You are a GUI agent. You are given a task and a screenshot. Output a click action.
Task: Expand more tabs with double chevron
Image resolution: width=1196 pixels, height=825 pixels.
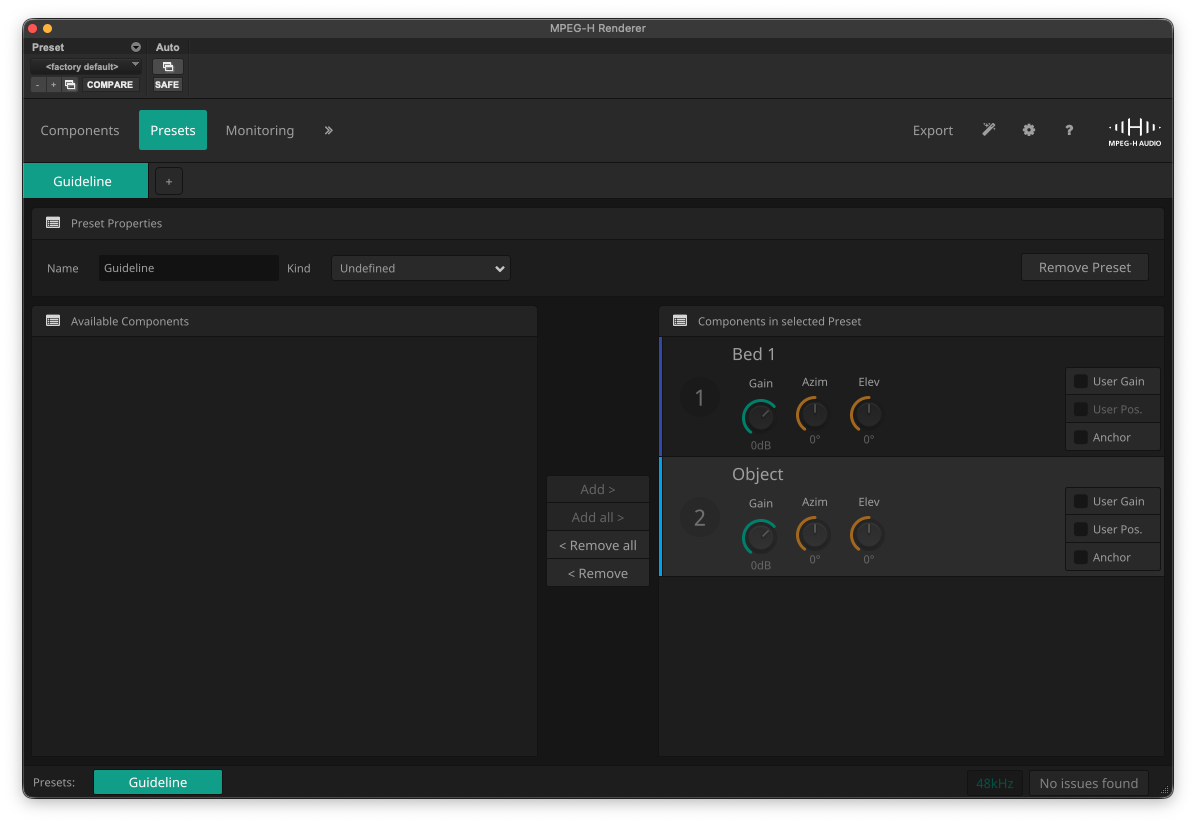(328, 130)
